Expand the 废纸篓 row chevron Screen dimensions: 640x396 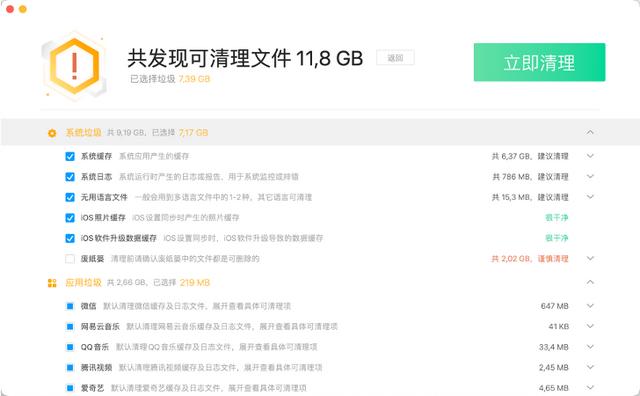[590, 258]
